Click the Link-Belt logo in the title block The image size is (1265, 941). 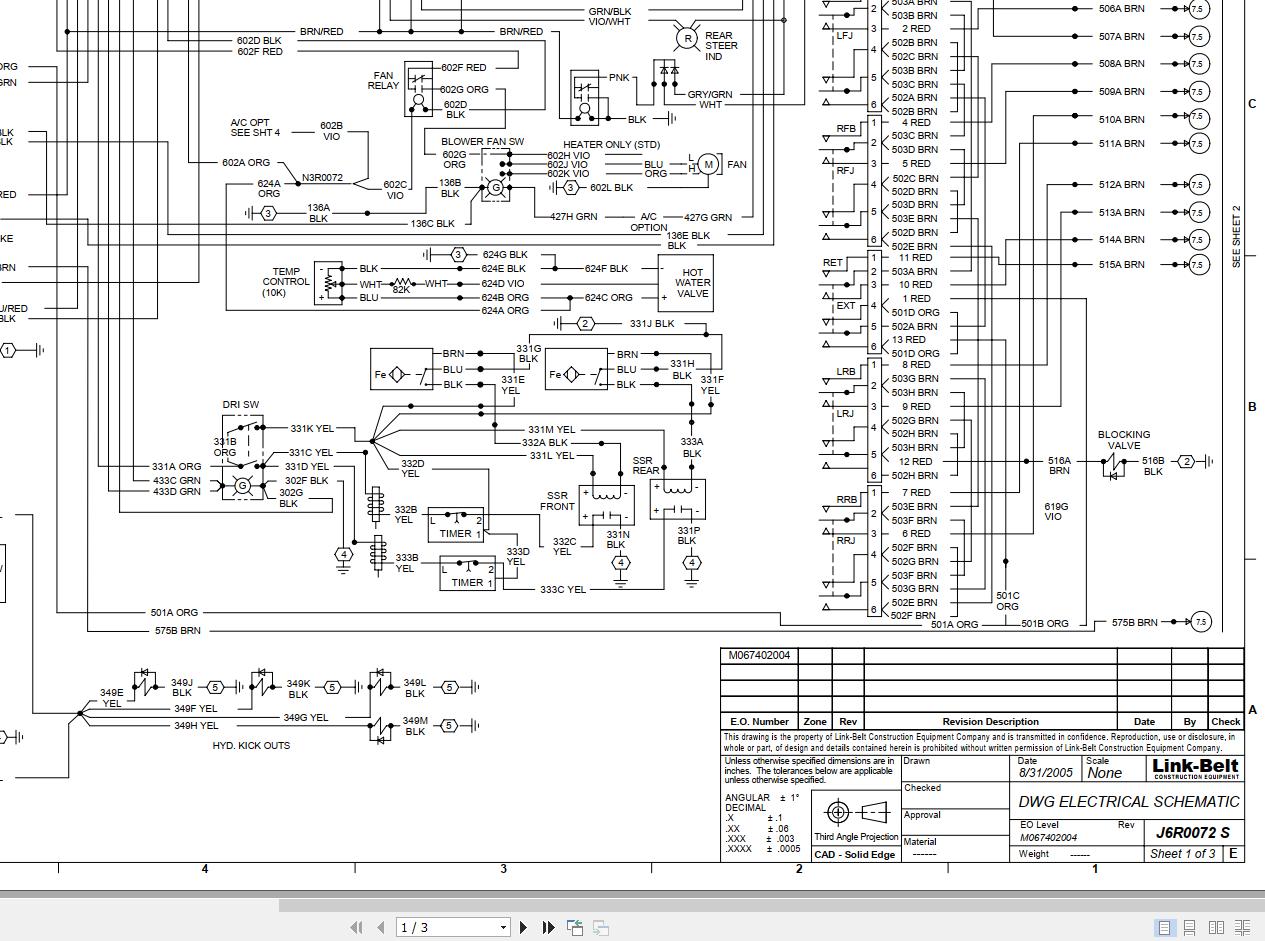tap(1194, 769)
